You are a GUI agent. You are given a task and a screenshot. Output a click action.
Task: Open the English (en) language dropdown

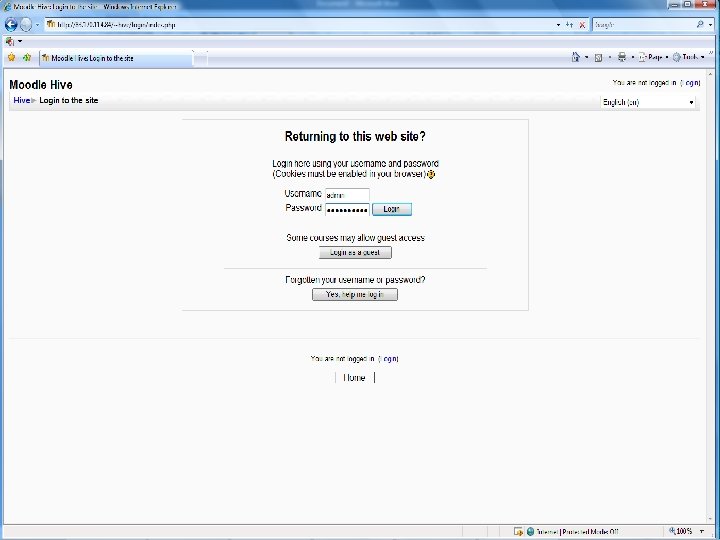coord(648,102)
